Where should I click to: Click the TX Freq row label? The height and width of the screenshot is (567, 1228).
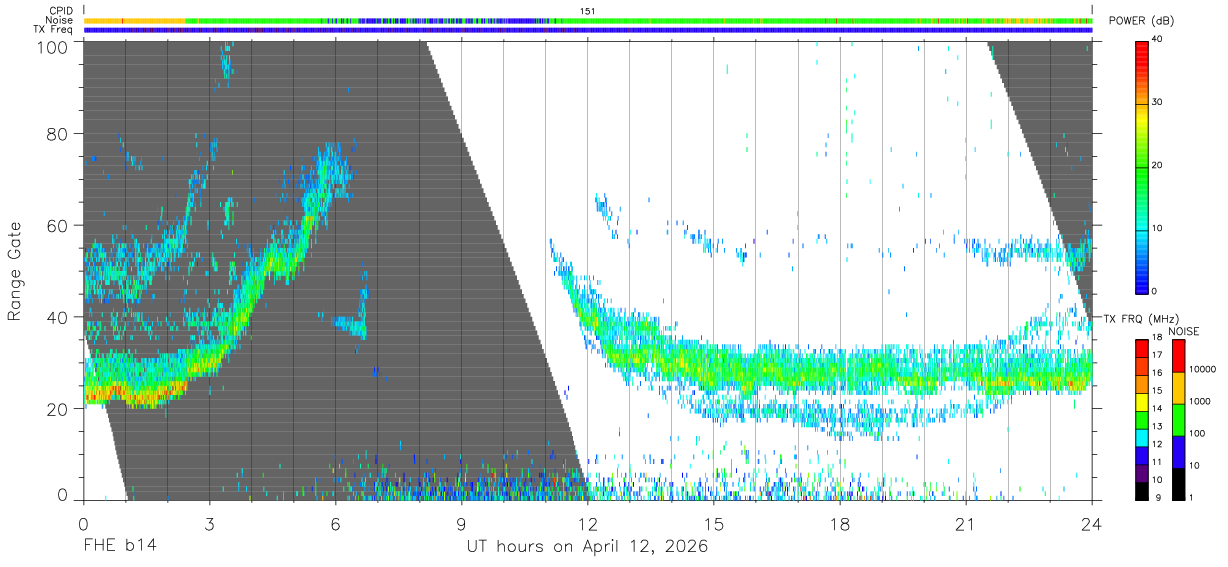(53, 29)
